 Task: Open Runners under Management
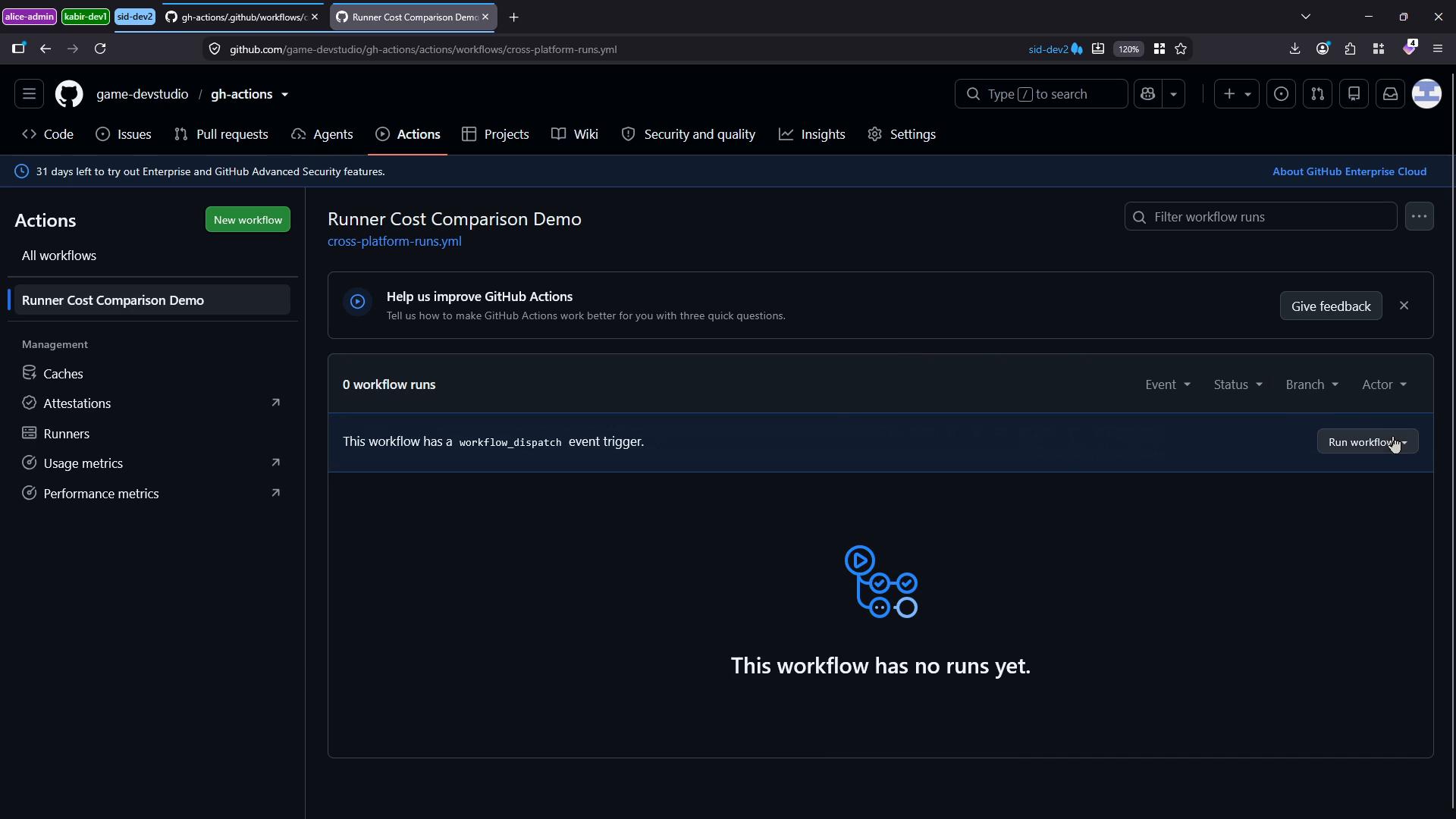pyautogui.click(x=152, y=434)
